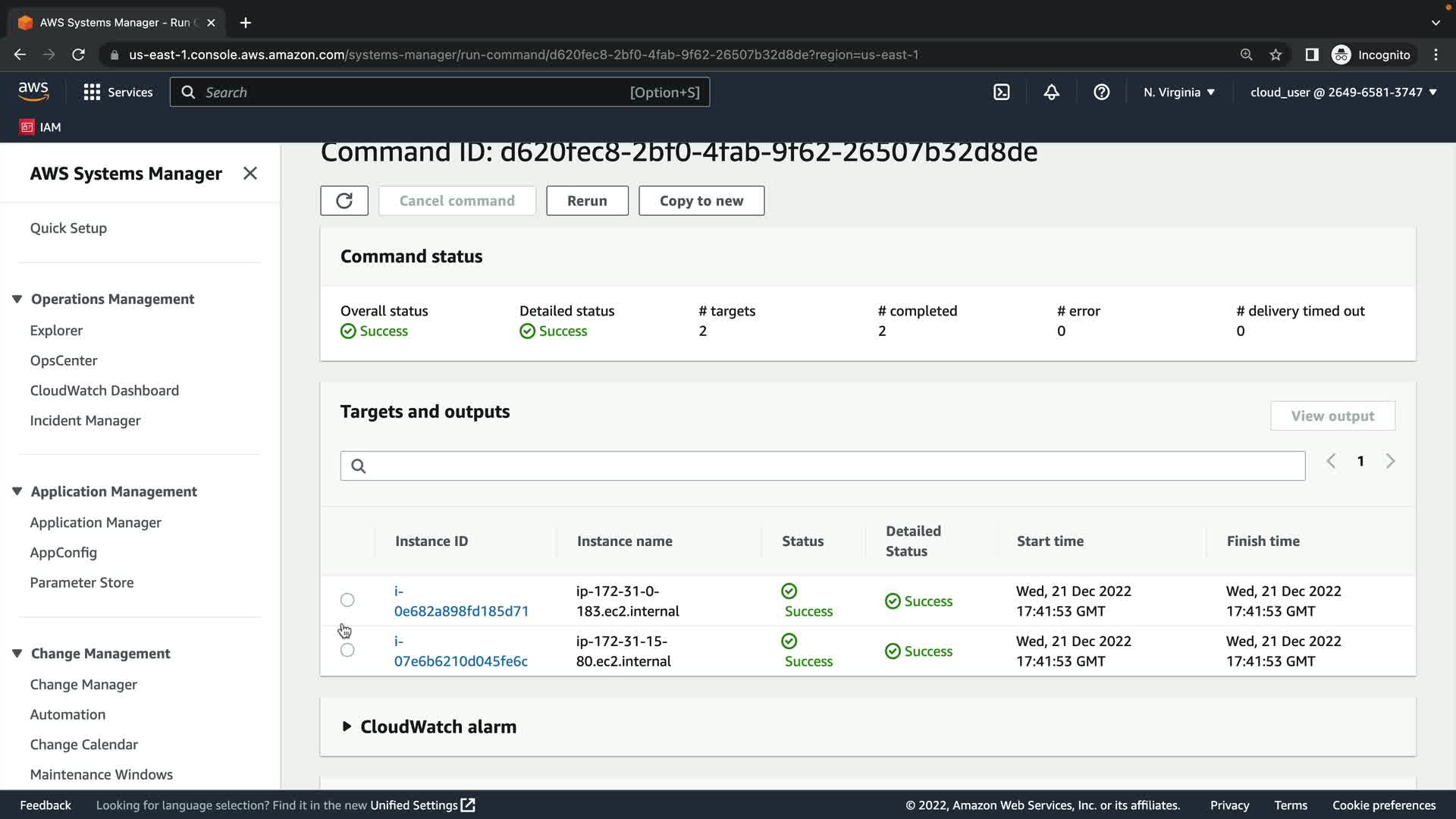Open Parameter Store in sidebar

click(82, 582)
